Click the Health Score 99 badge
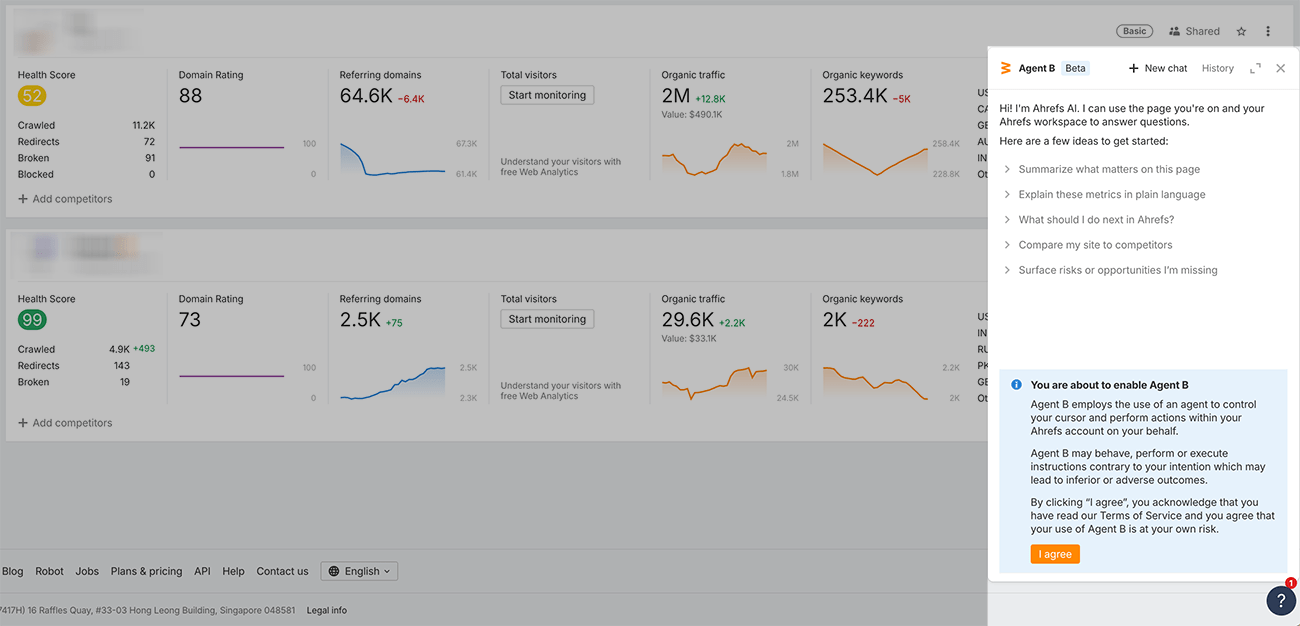1300x626 pixels. pos(32,320)
